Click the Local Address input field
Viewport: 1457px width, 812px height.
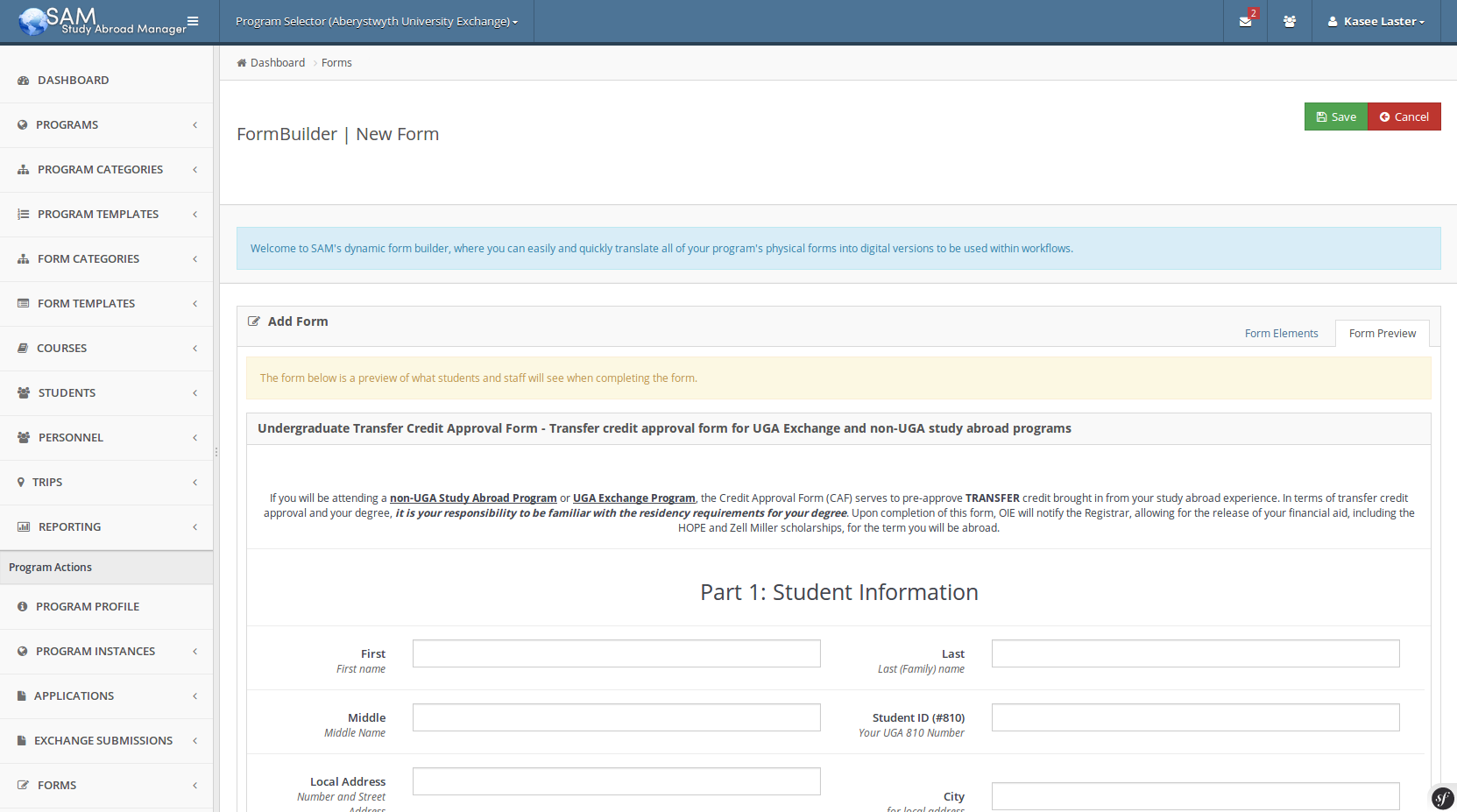coord(617,781)
